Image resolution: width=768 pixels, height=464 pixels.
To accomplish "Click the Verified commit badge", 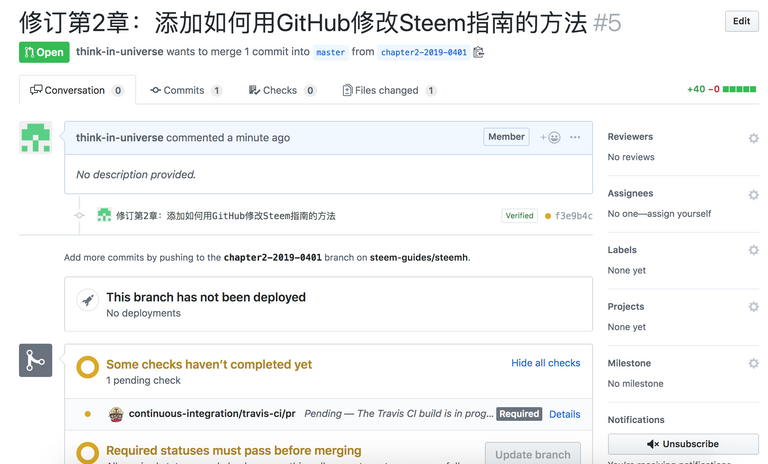I will click(x=519, y=216).
